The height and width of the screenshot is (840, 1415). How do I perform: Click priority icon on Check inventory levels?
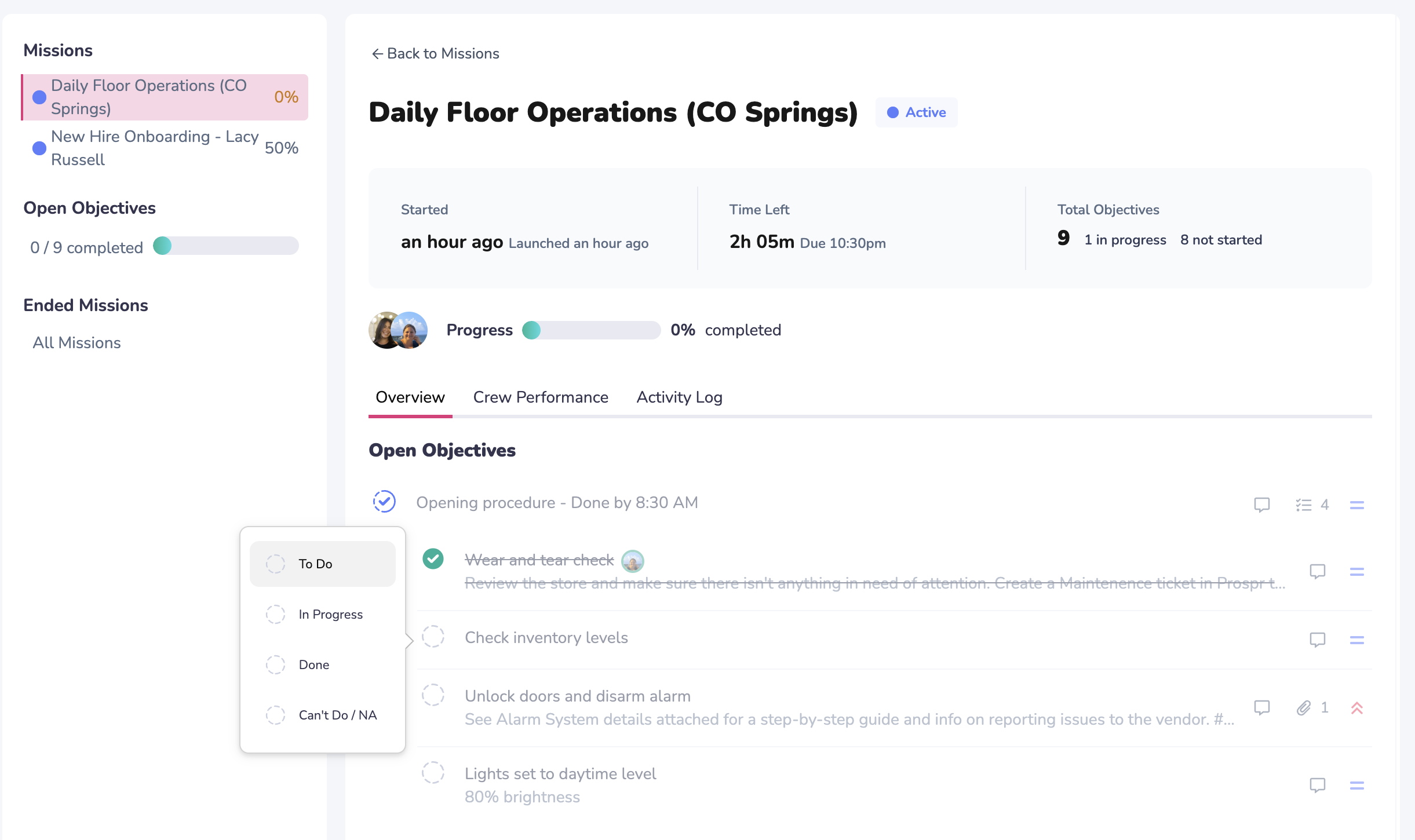(x=1356, y=640)
